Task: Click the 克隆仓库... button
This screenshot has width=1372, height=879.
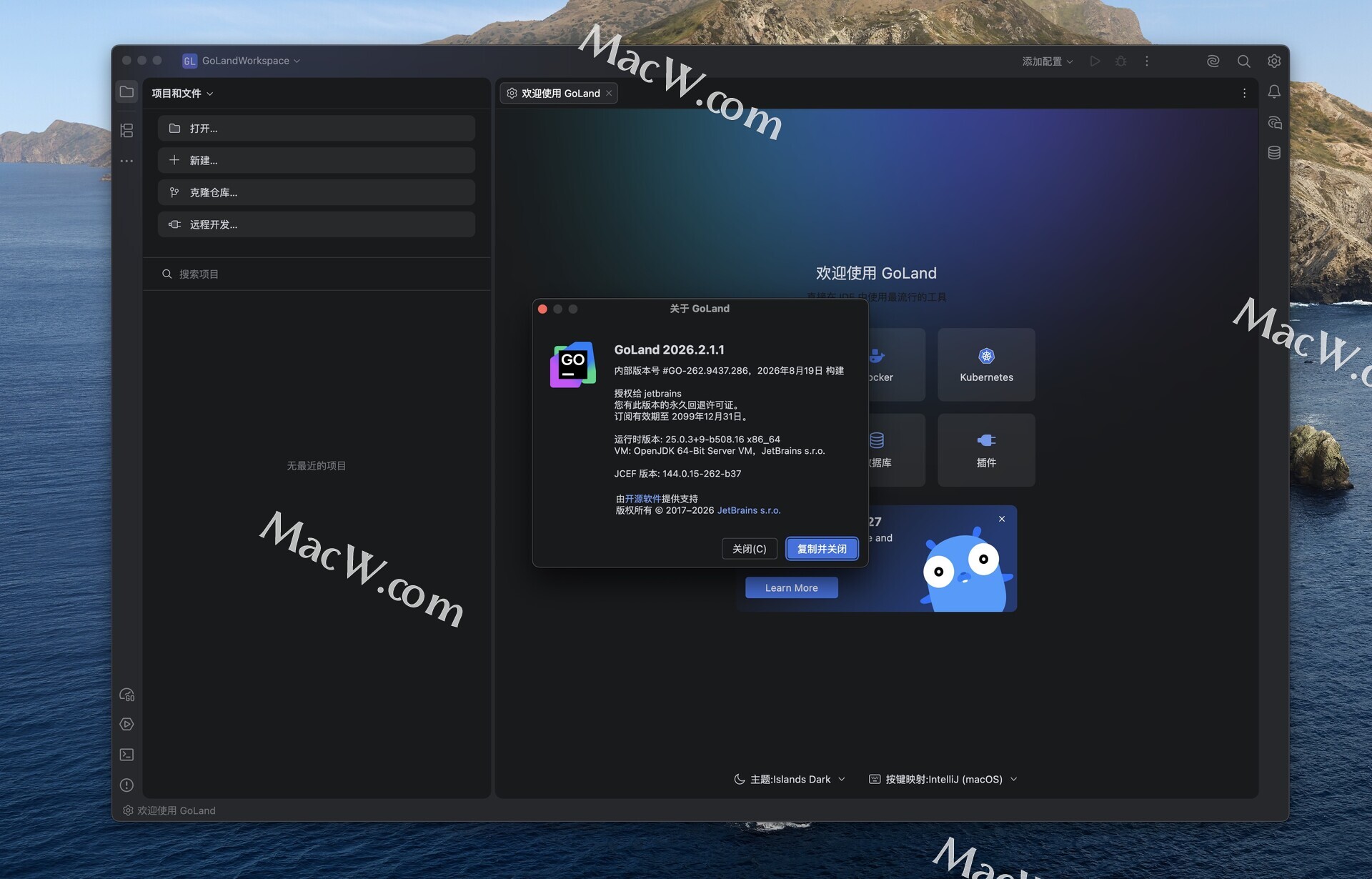Action: tap(316, 193)
